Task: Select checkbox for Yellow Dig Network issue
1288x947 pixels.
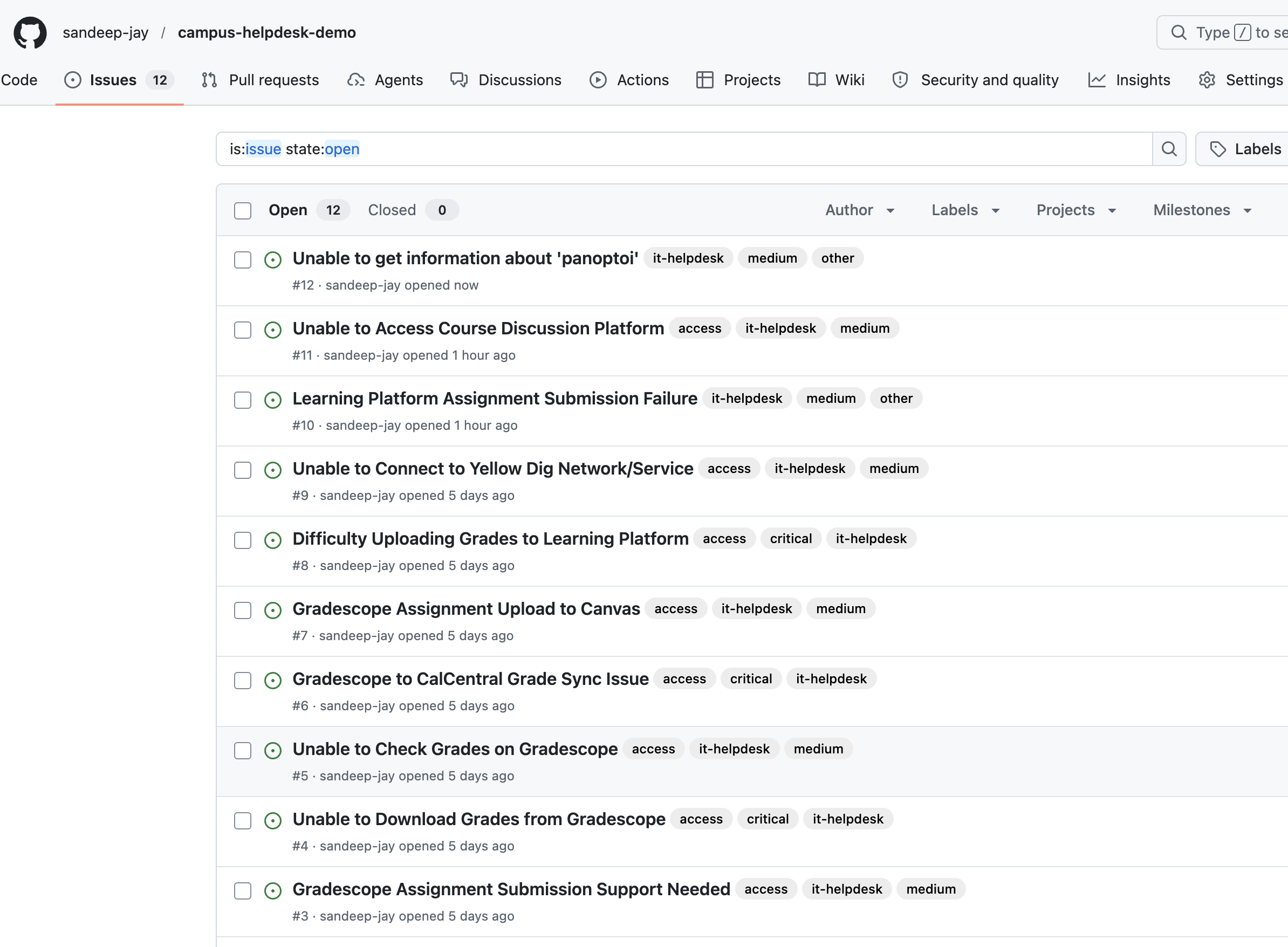Action: pos(243,470)
